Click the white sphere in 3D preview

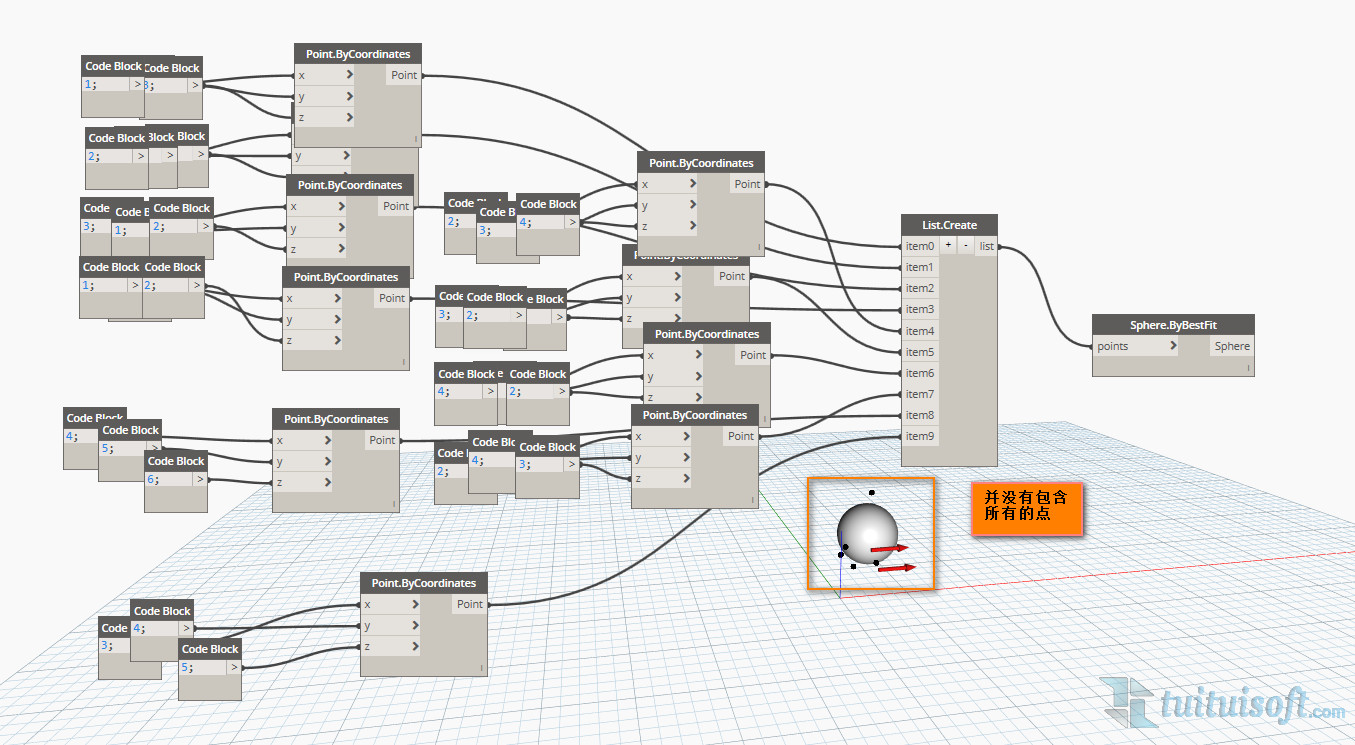pyautogui.click(x=865, y=530)
